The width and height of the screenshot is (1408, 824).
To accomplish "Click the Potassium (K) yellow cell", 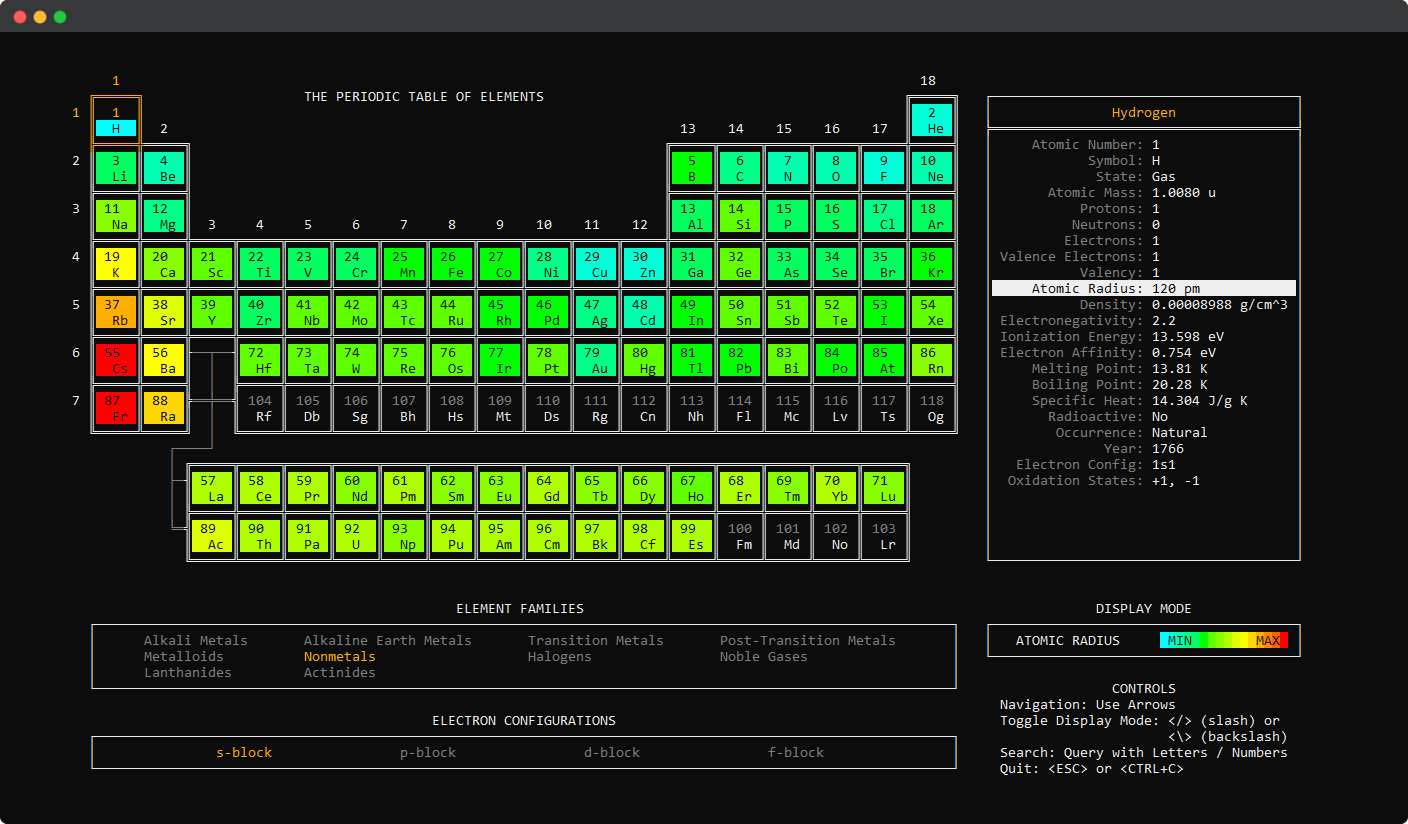I will click(x=116, y=264).
